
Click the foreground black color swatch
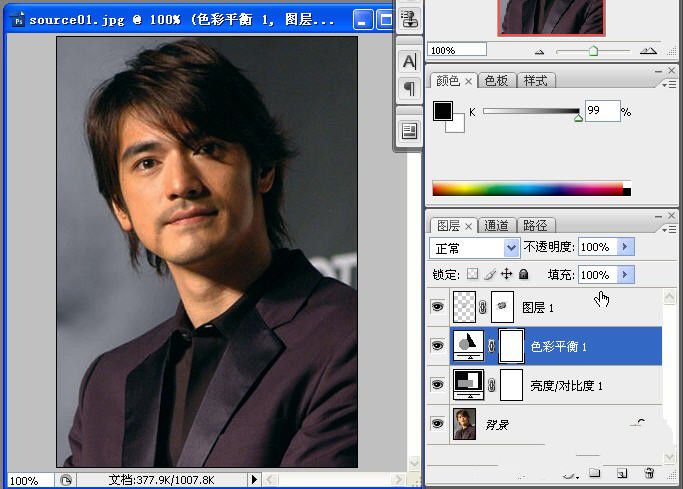coord(443,111)
